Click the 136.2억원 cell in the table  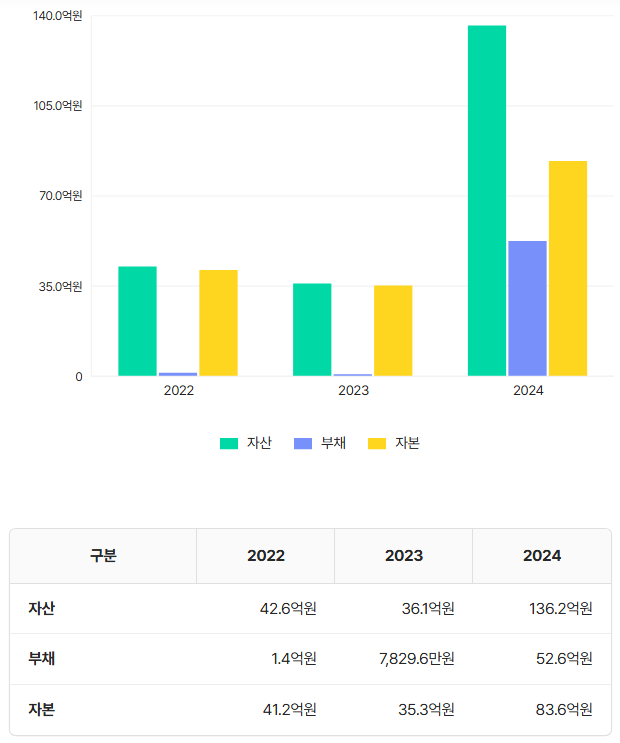point(560,608)
